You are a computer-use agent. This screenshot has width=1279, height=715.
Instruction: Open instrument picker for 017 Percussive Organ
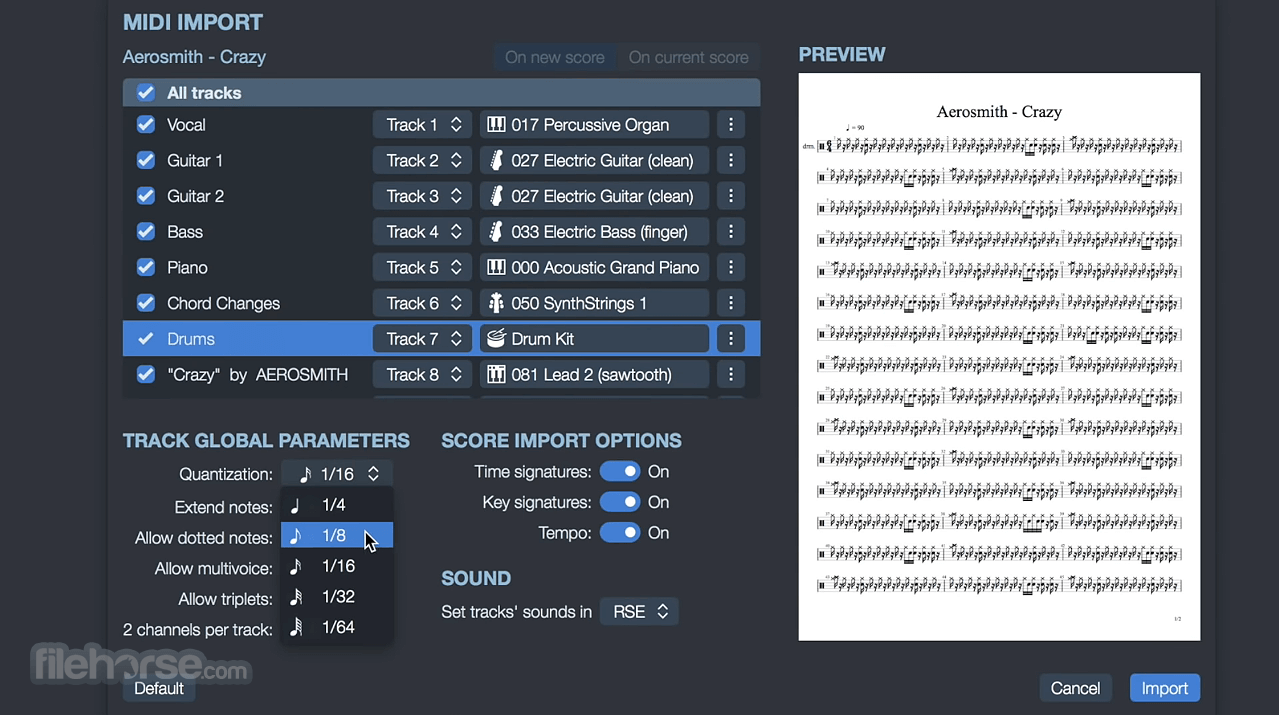coord(594,125)
